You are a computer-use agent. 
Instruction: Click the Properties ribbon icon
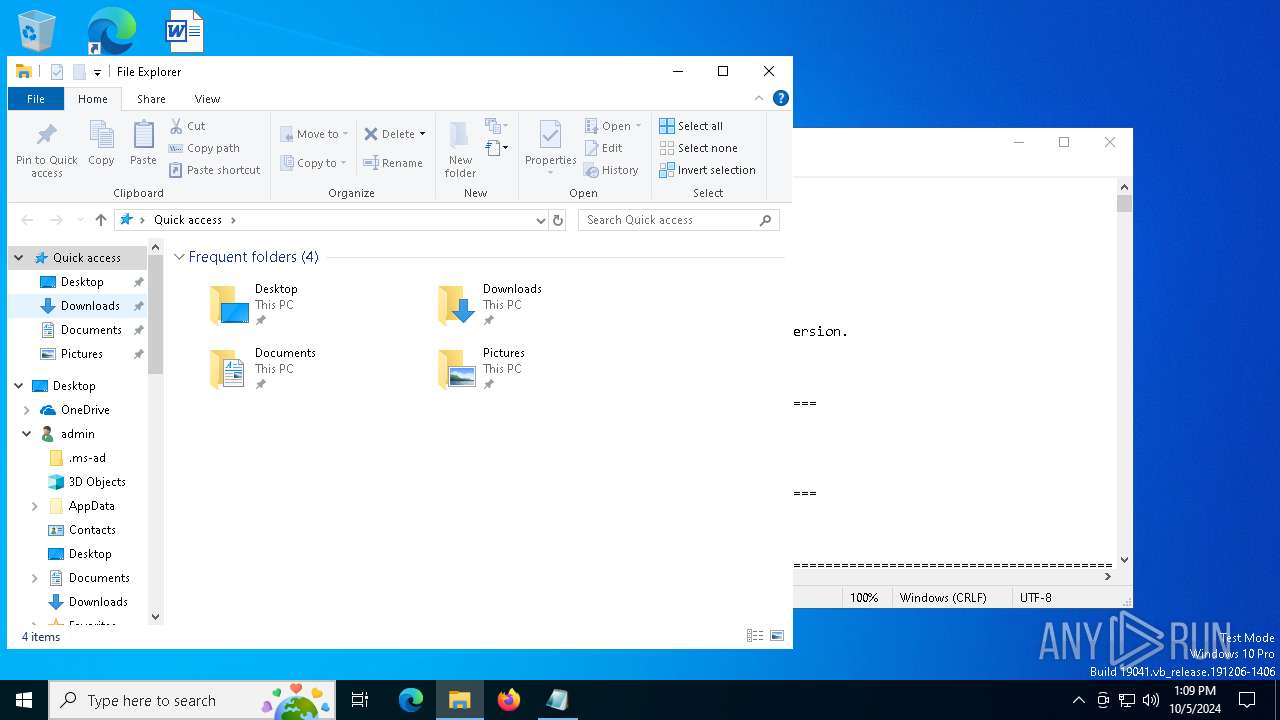[x=550, y=135]
